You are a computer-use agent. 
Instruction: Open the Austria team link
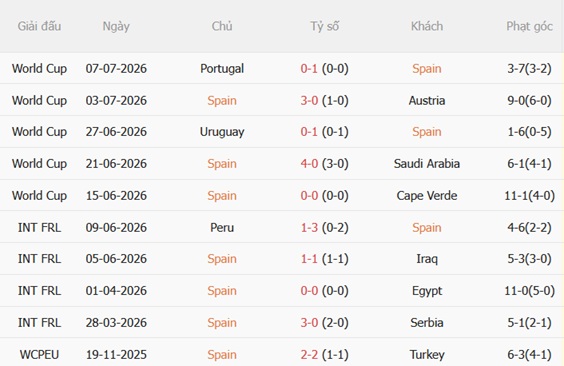click(427, 100)
